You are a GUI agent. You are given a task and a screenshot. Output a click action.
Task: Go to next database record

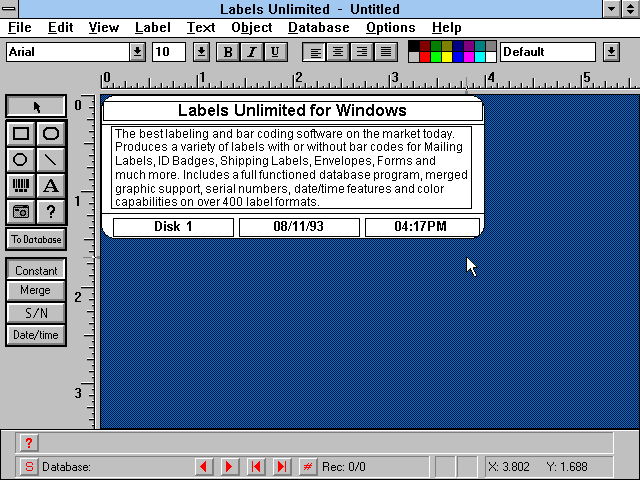pos(229,467)
